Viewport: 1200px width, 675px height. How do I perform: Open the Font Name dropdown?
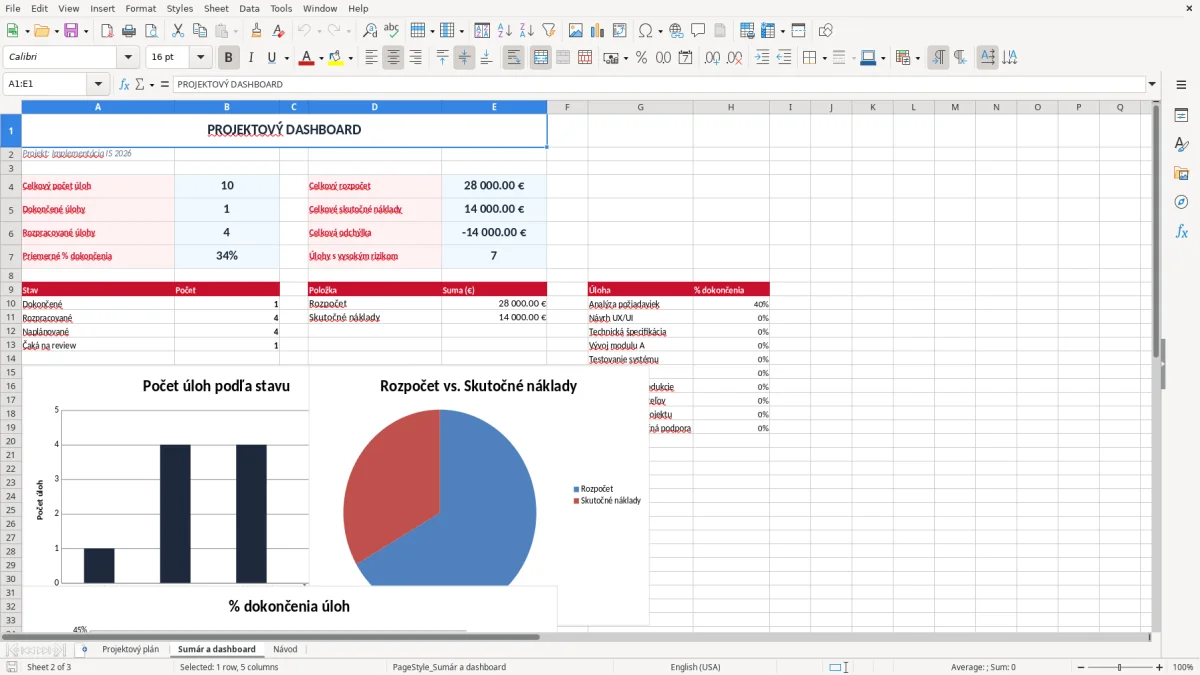coord(128,58)
